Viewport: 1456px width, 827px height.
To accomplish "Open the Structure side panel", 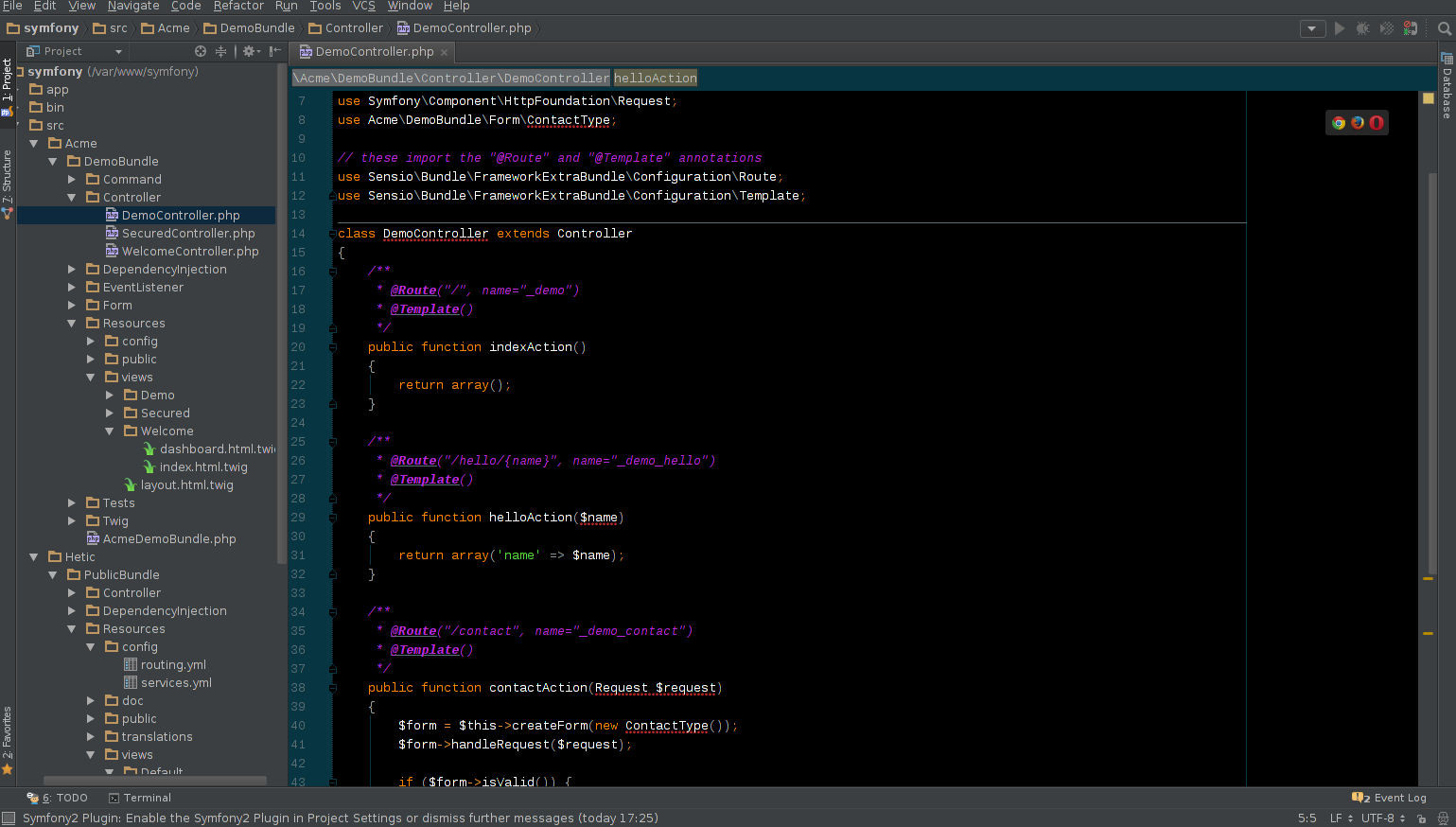I will [8, 185].
